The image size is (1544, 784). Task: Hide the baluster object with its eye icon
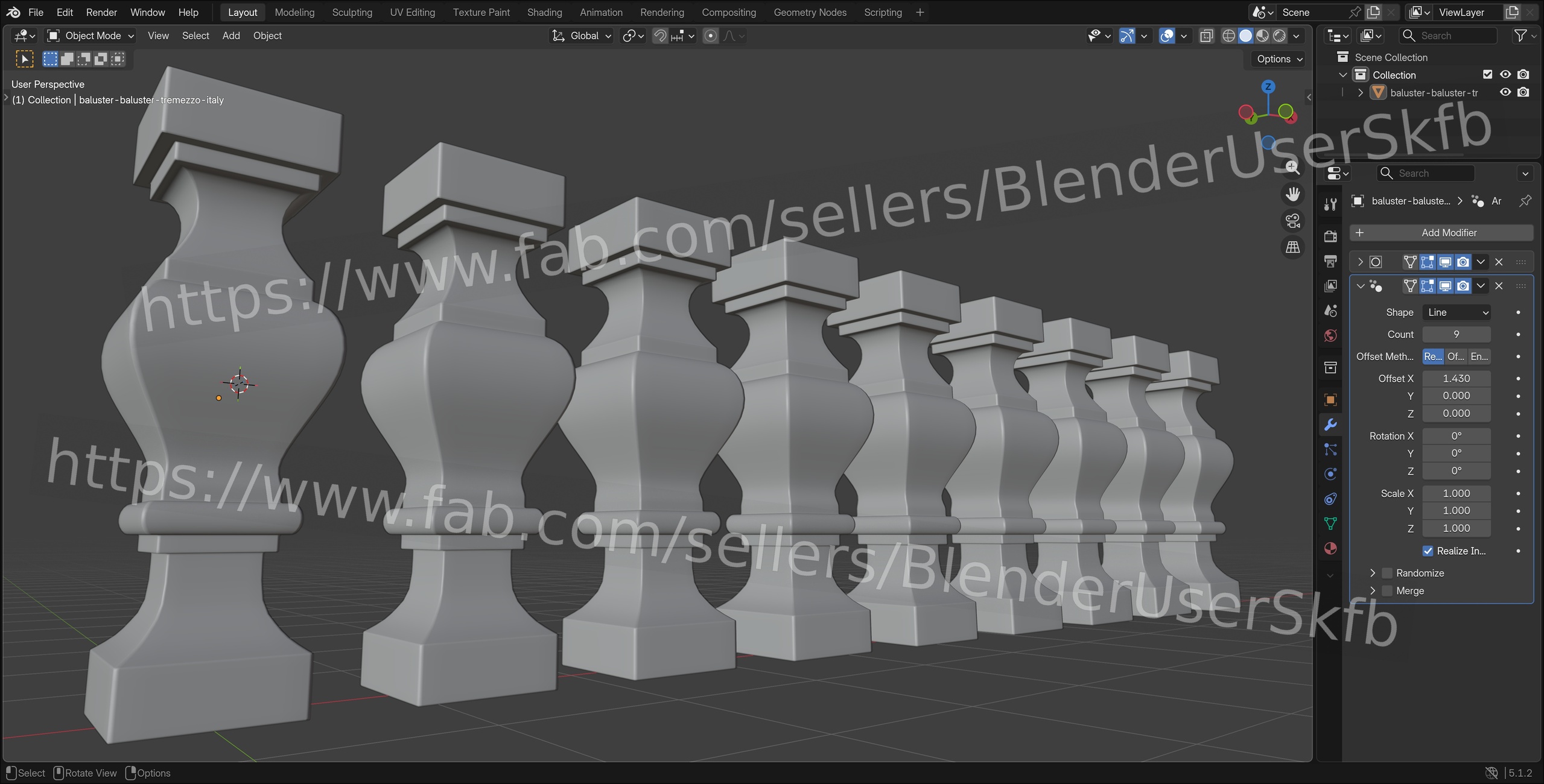1505,92
